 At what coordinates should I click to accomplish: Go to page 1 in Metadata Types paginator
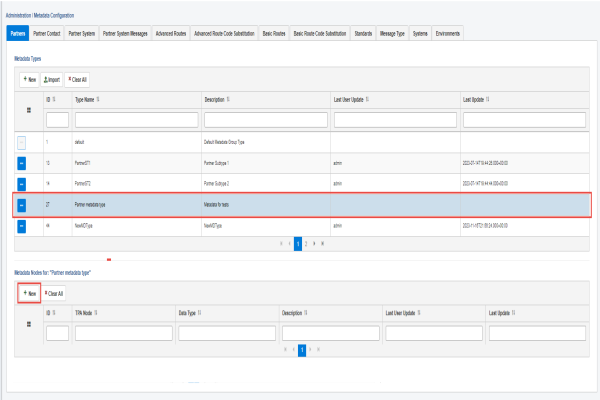(297, 243)
